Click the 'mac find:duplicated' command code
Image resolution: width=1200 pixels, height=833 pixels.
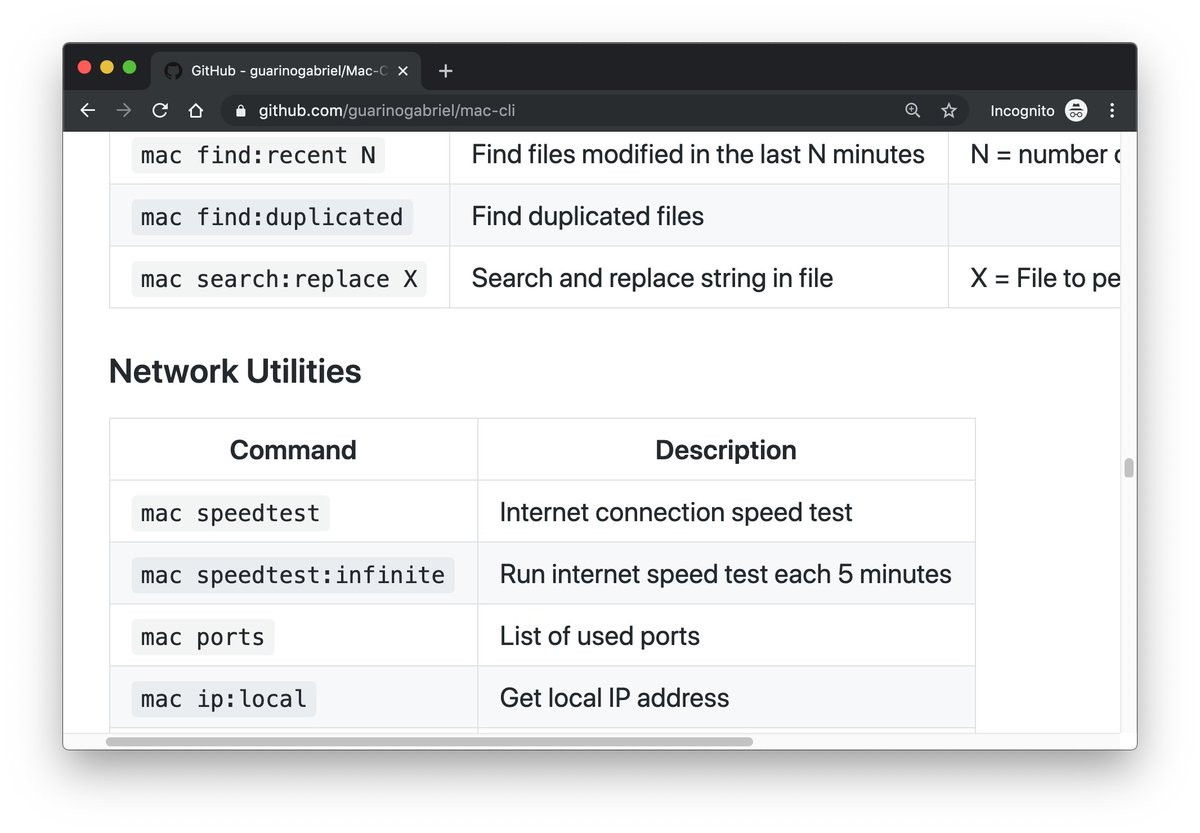pyautogui.click(x=272, y=217)
